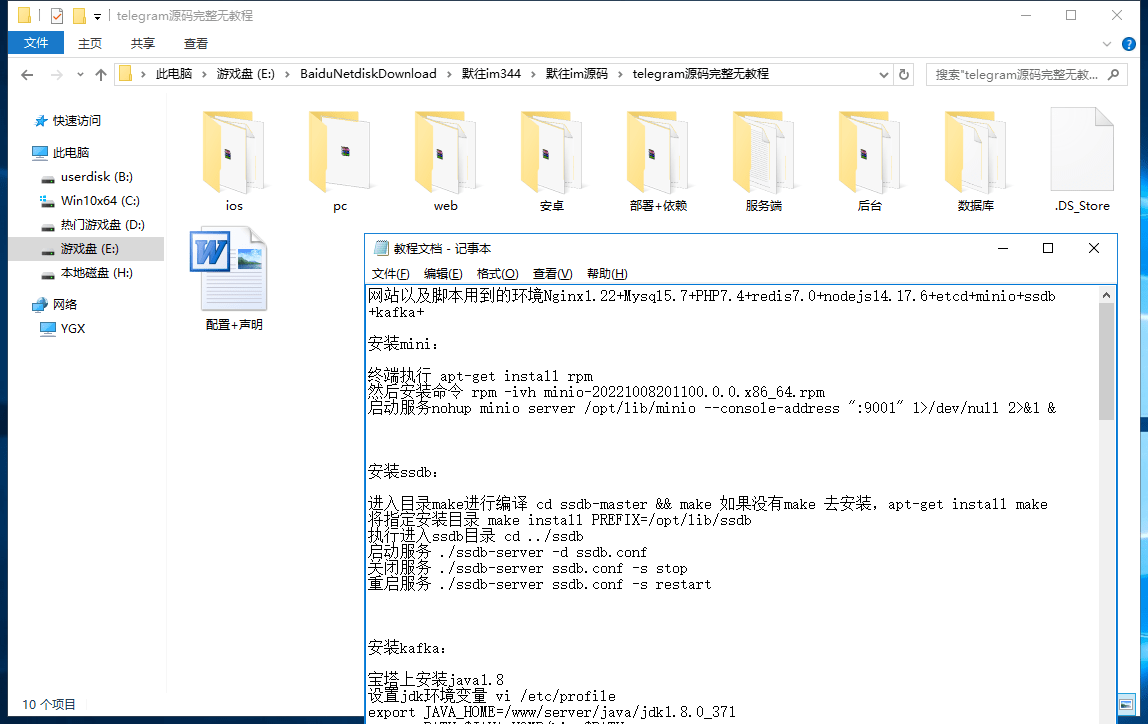
Task: Open Notepad 格式(O) menu
Action: 497,274
